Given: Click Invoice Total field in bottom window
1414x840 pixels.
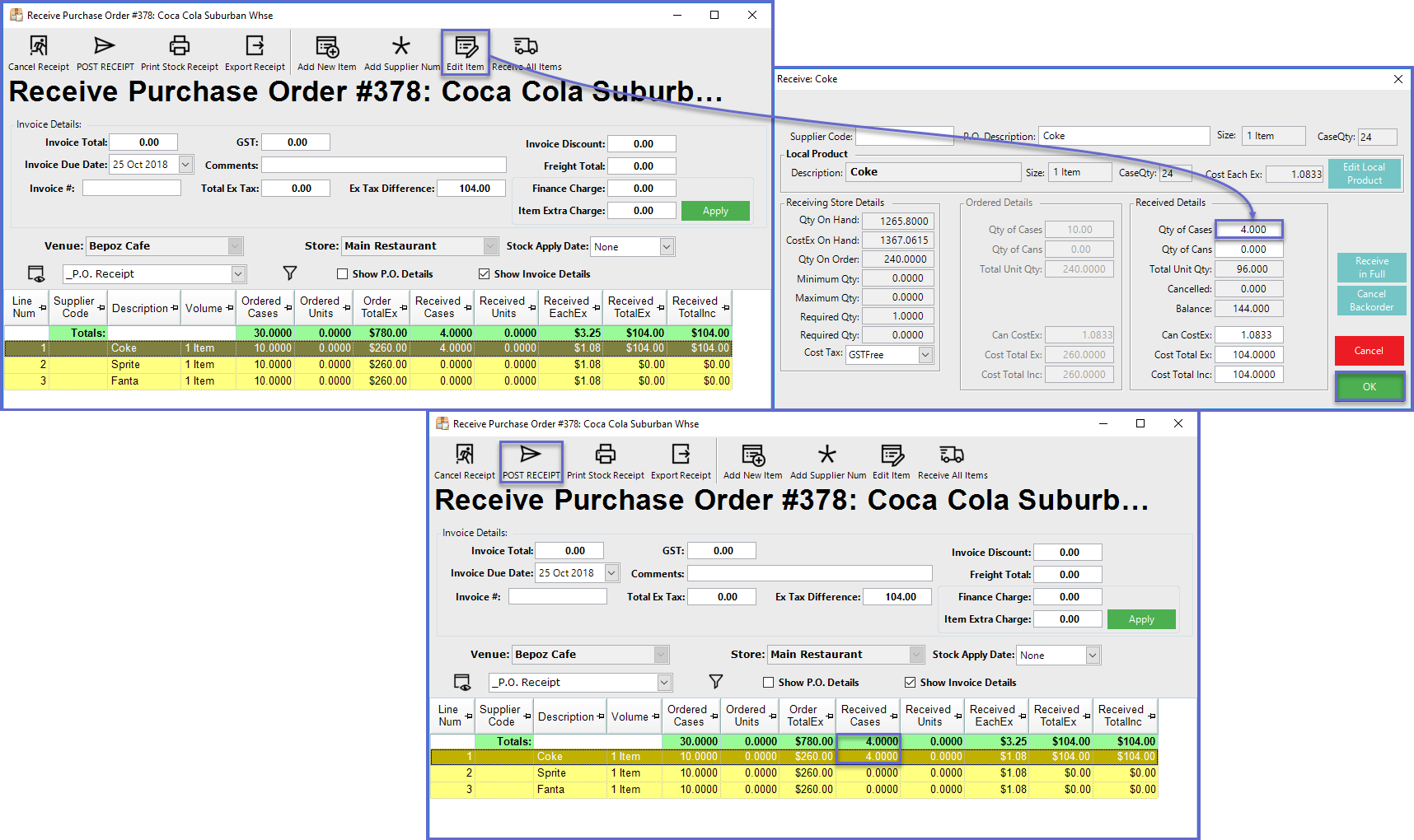Looking at the screenshot, I should click(570, 551).
